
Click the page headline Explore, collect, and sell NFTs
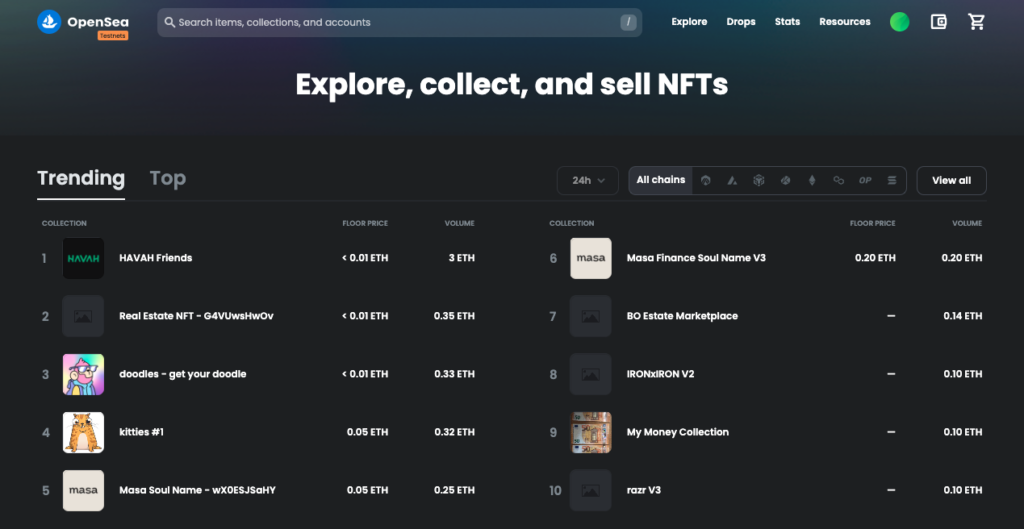pos(512,84)
